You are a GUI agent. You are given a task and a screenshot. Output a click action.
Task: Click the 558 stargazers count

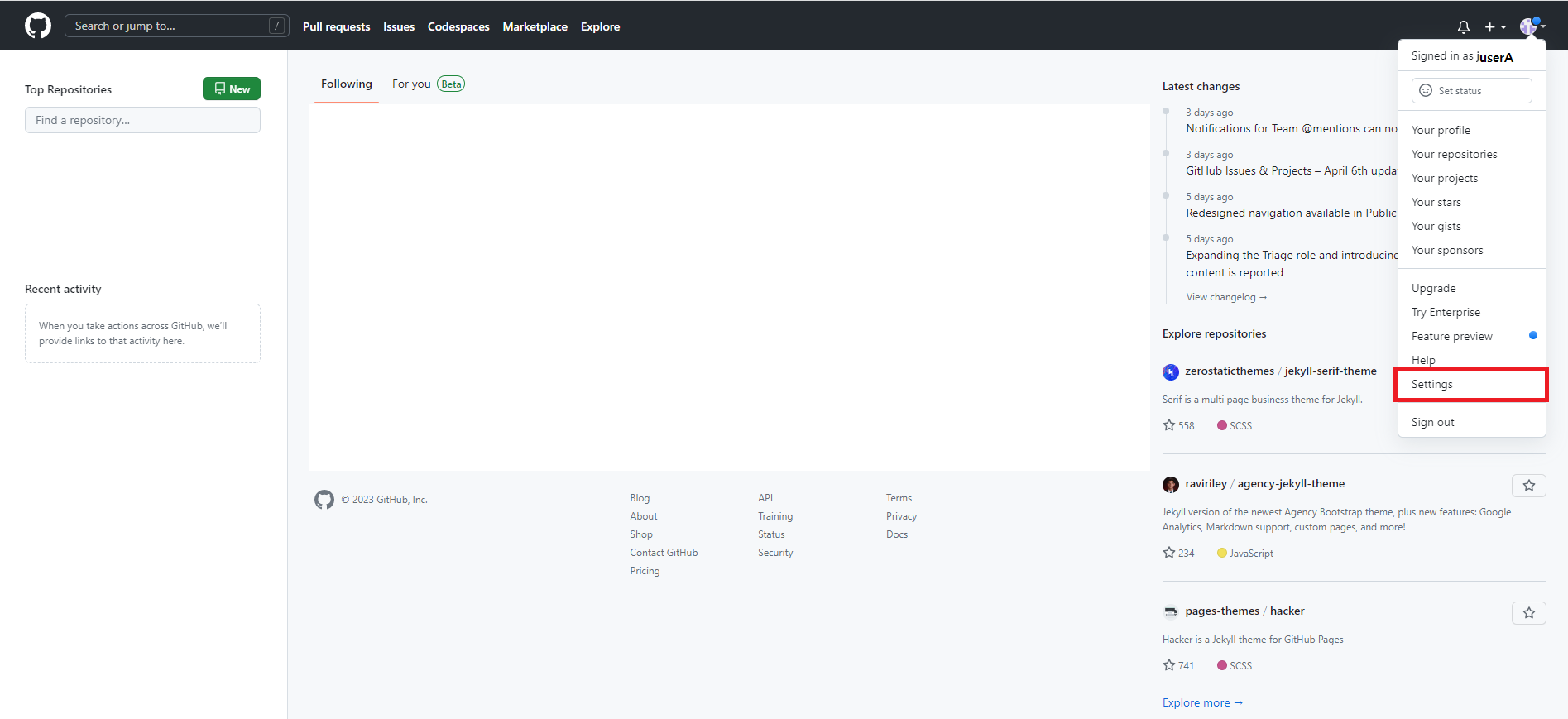tap(1179, 425)
